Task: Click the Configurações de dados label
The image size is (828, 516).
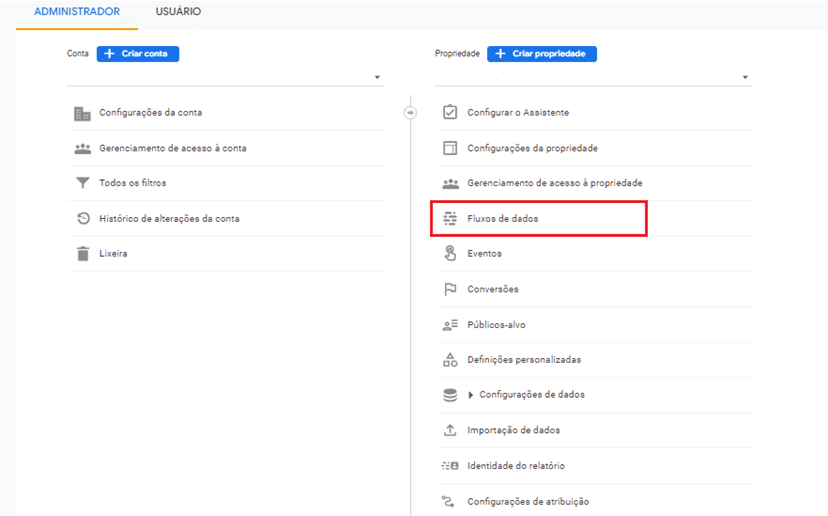Action: 532,395
